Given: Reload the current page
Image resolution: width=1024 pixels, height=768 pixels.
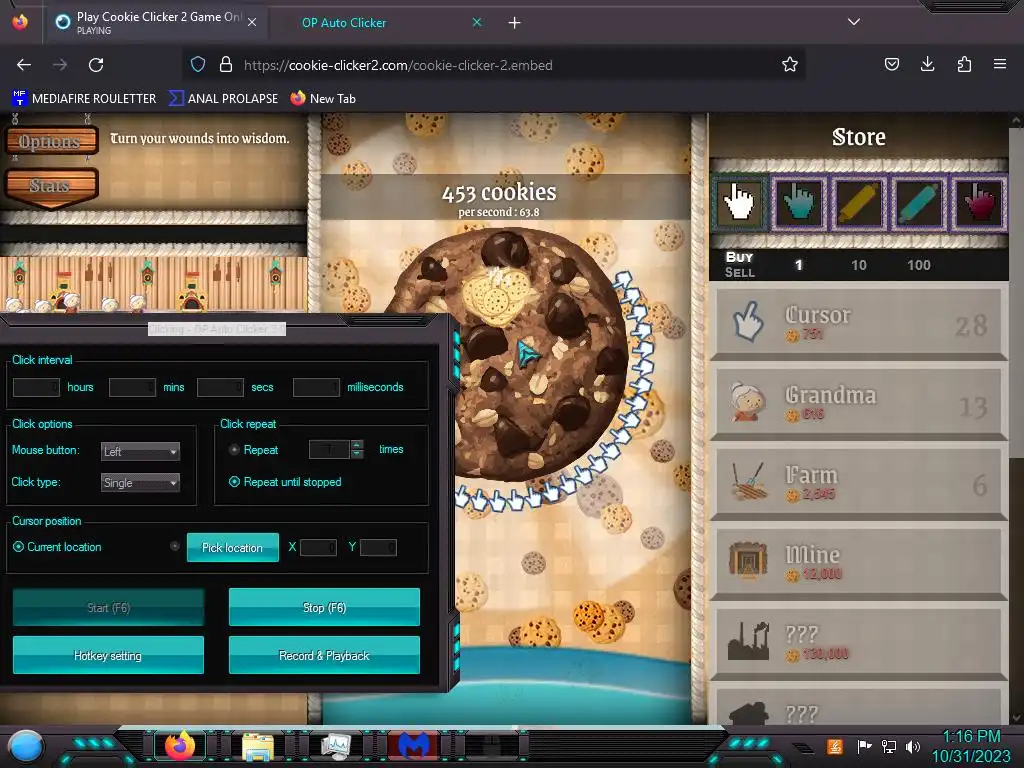Looking at the screenshot, I should click(96, 65).
